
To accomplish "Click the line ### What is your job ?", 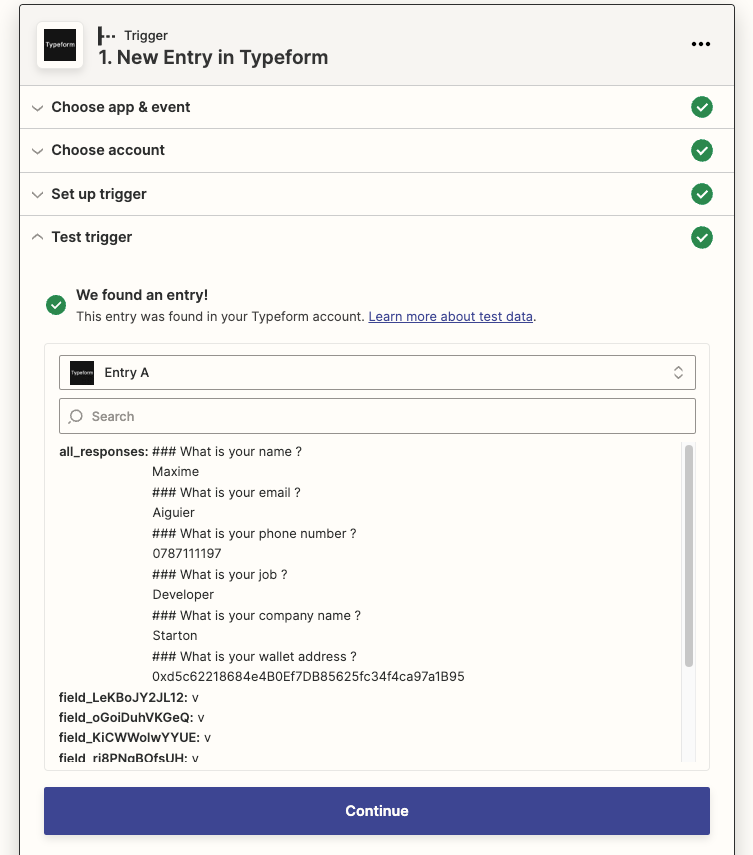I will click(x=220, y=574).
